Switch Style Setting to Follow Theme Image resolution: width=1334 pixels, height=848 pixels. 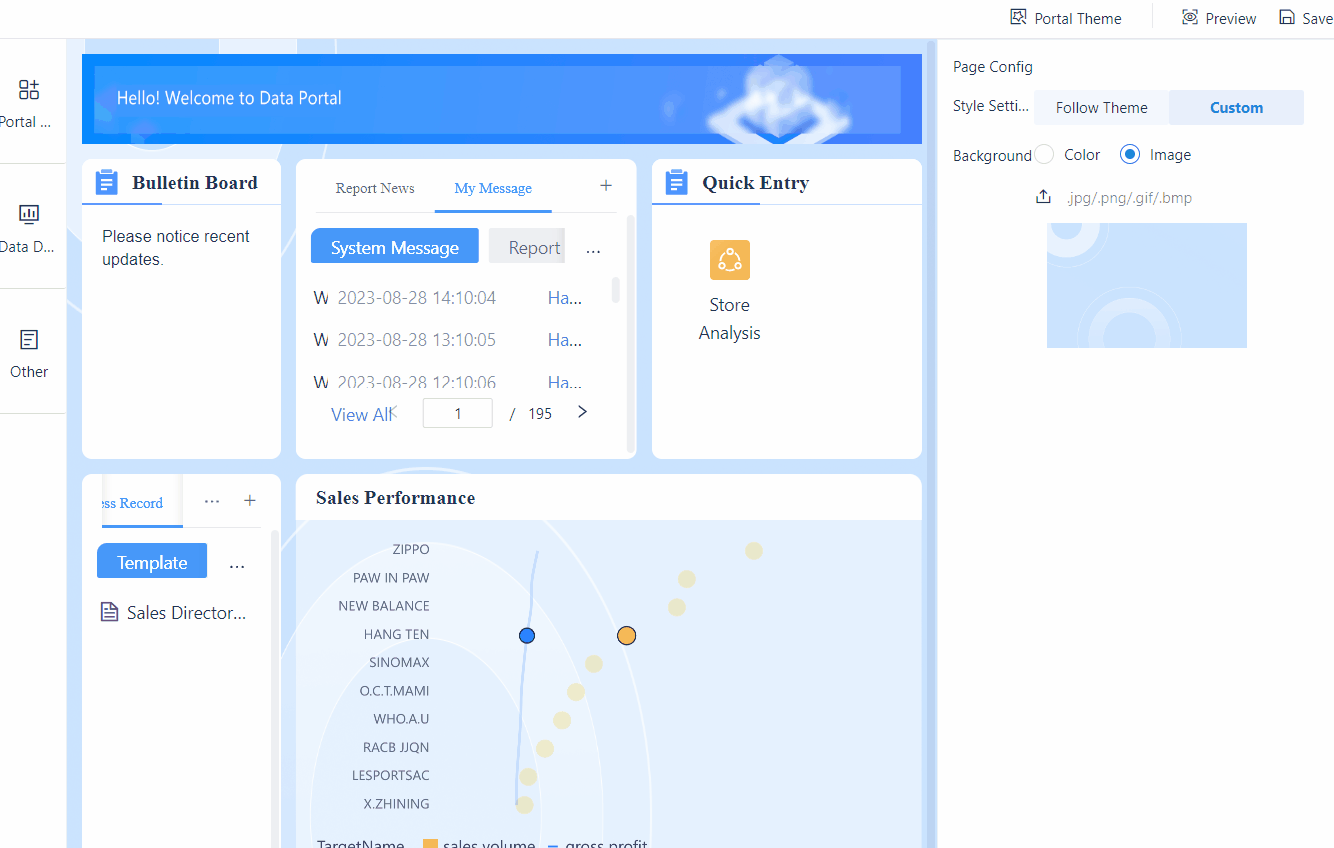tap(1100, 107)
